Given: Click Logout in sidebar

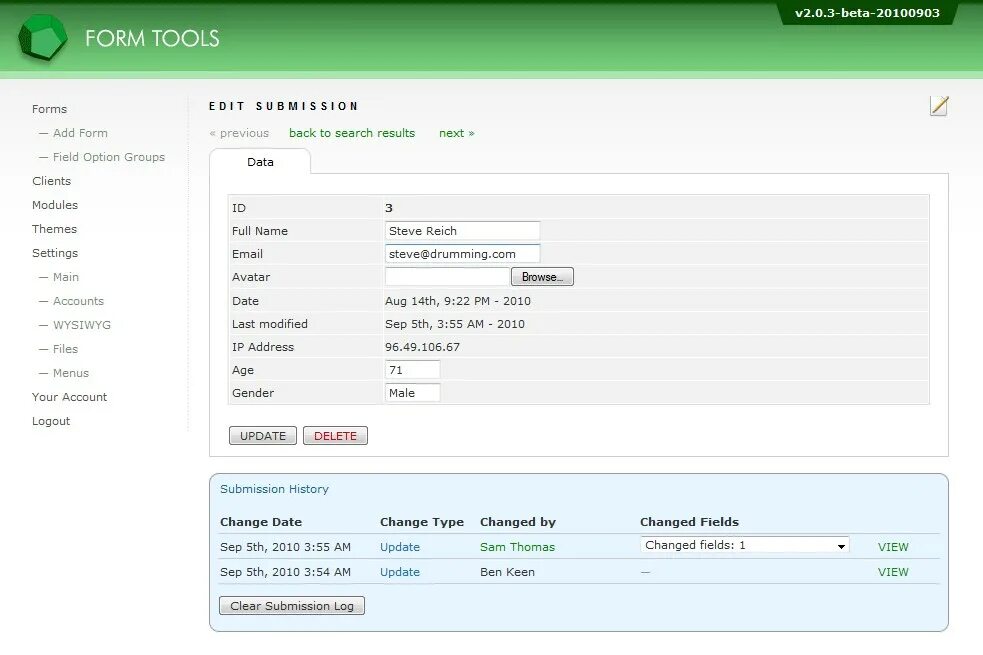Looking at the screenshot, I should [x=51, y=421].
